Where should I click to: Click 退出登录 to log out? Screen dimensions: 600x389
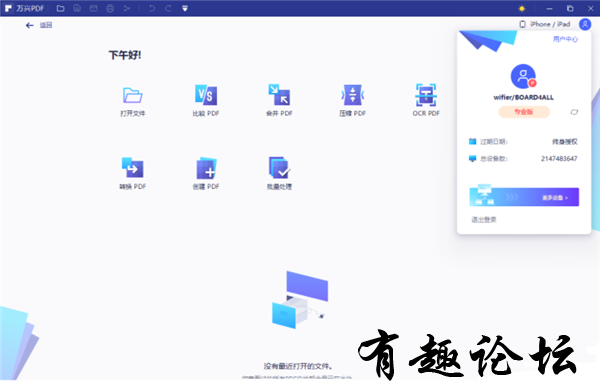click(x=484, y=220)
